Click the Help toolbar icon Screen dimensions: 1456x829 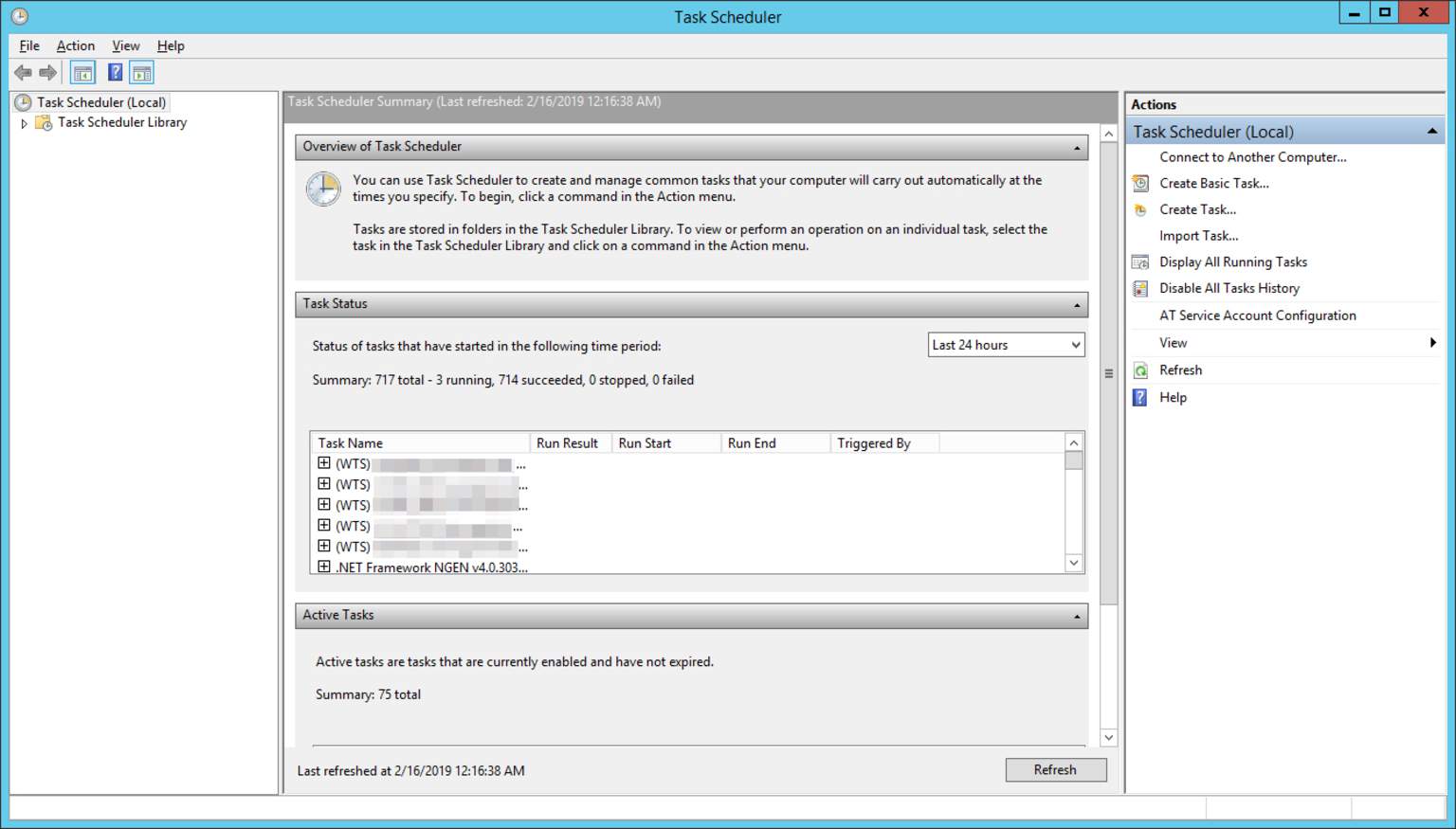[114, 72]
